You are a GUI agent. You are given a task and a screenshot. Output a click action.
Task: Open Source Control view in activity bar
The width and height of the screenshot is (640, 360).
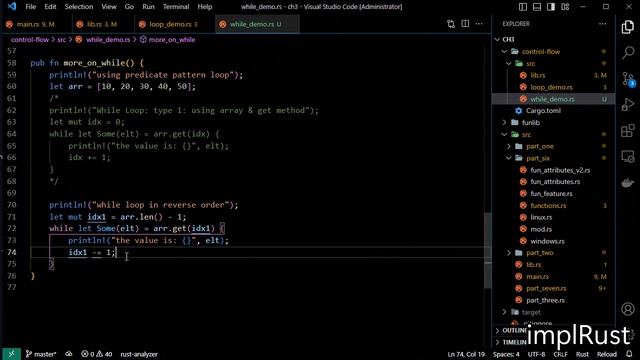[628, 79]
